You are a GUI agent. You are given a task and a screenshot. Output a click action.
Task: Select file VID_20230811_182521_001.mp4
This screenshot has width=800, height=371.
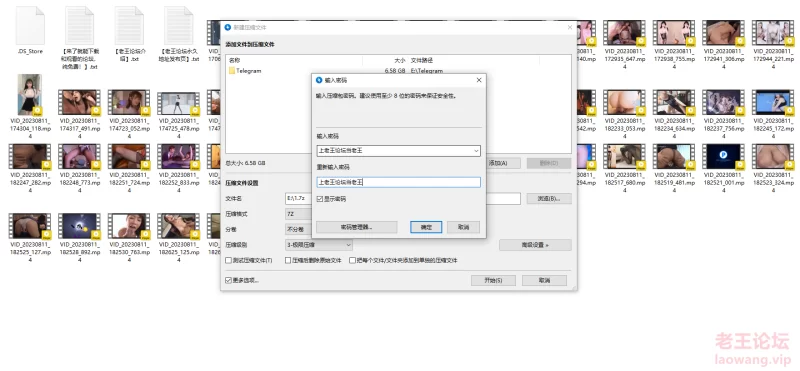click(723, 157)
